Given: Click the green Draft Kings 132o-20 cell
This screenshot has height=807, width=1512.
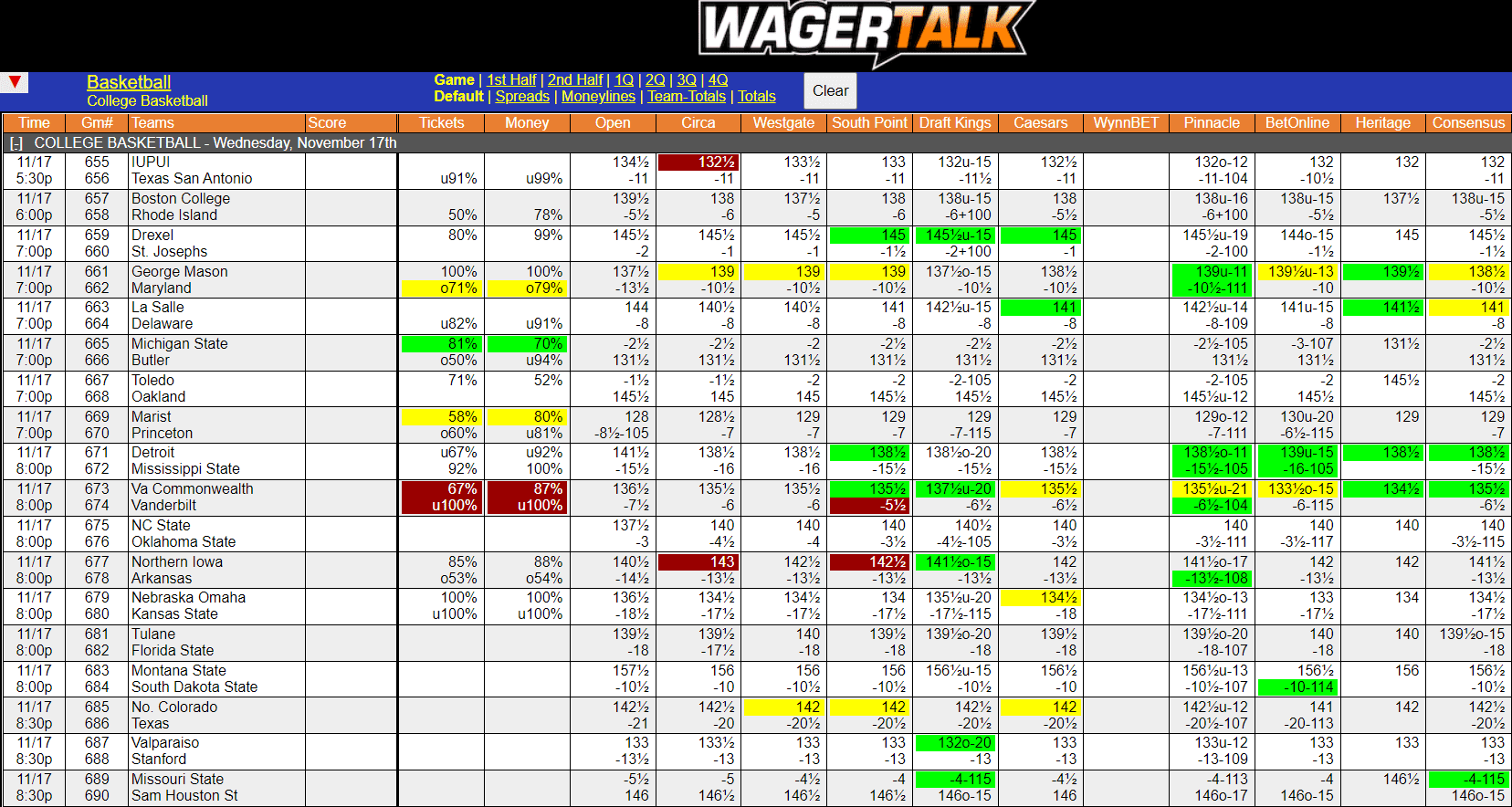Looking at the screenshot, I should [x=955, y=744].
